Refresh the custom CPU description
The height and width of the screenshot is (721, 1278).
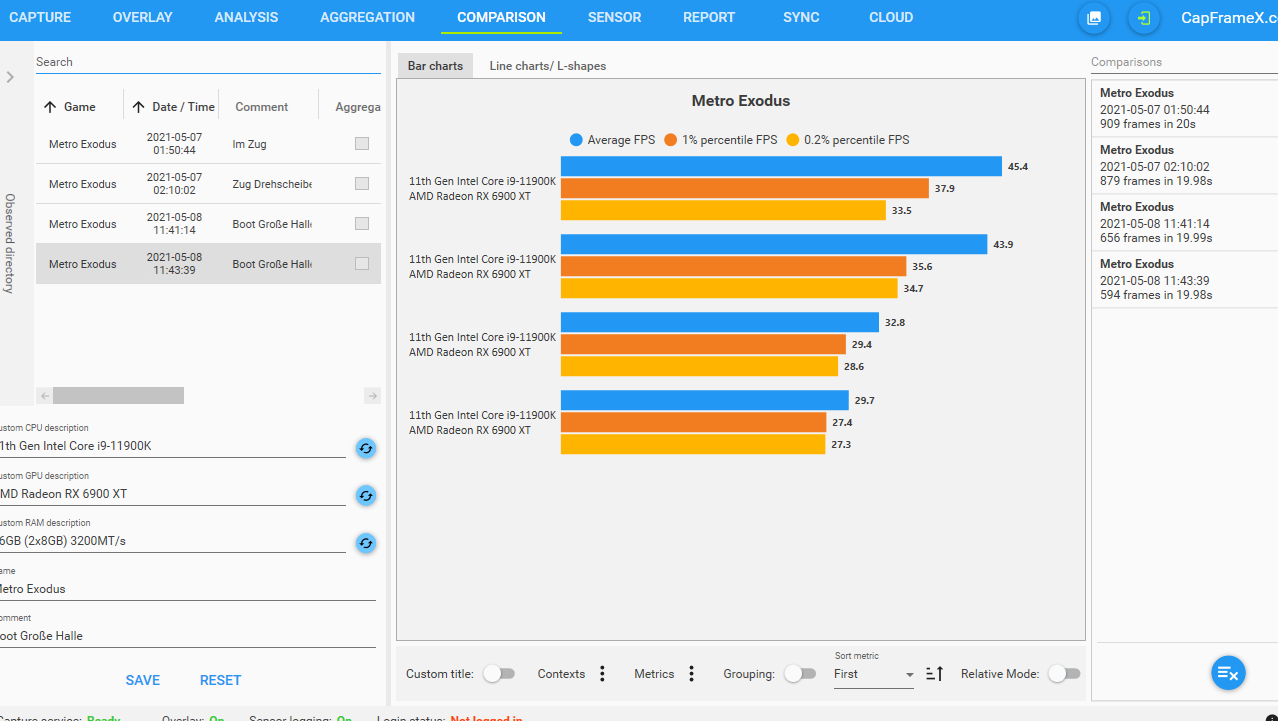[x=366, y=448]
